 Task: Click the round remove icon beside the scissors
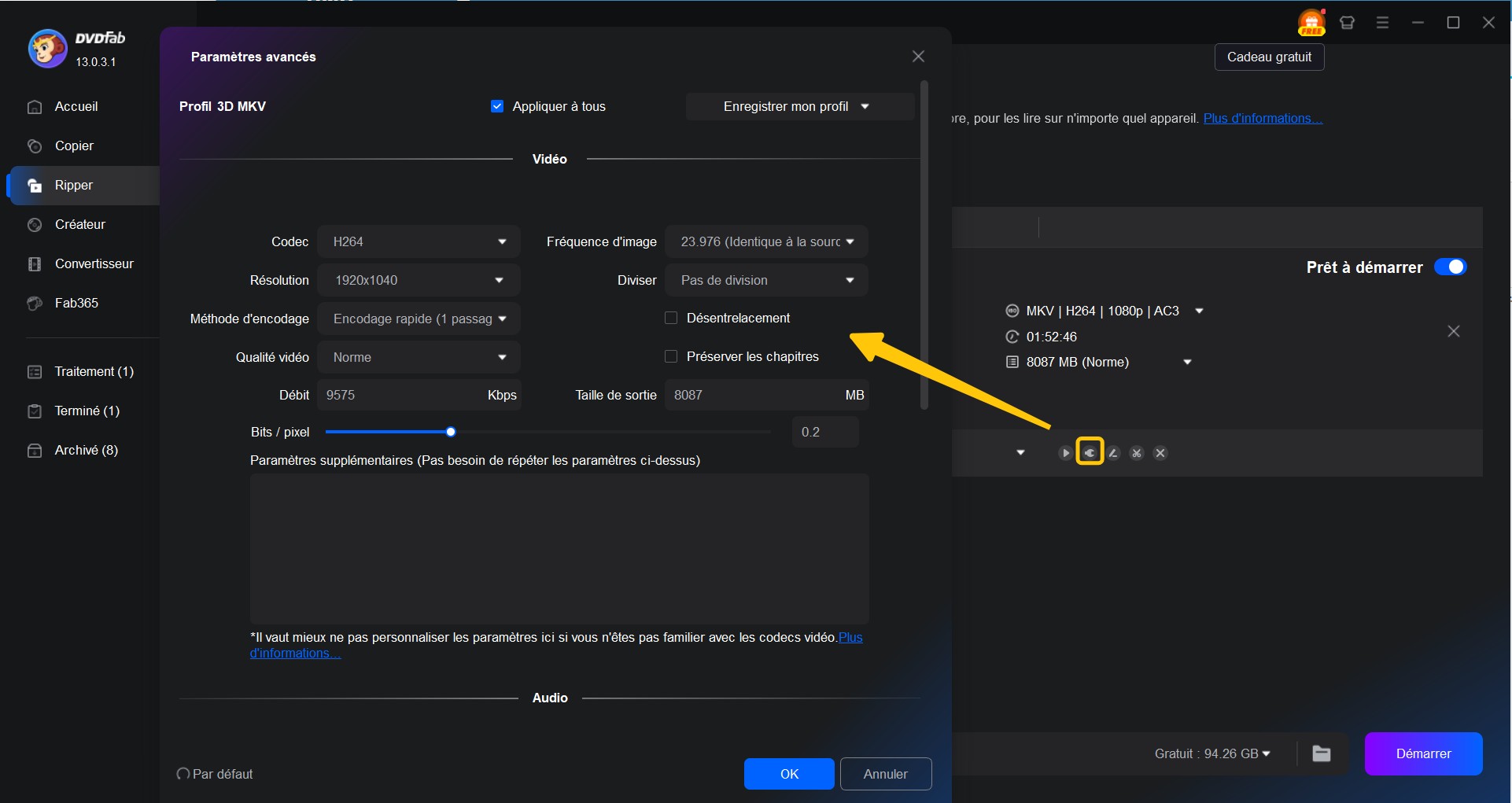point(1160,453)
